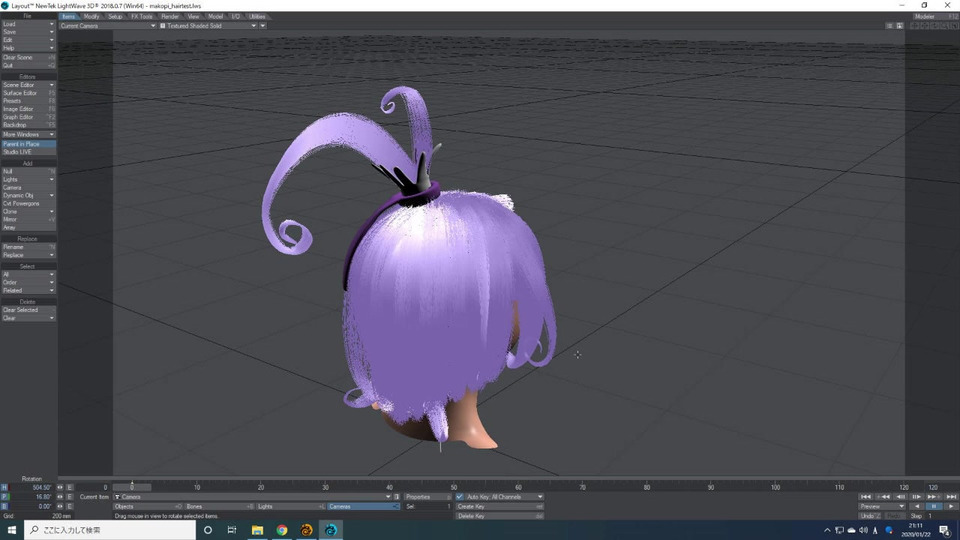
Task: Go to the next keyframe
Action: coord(934,497)
